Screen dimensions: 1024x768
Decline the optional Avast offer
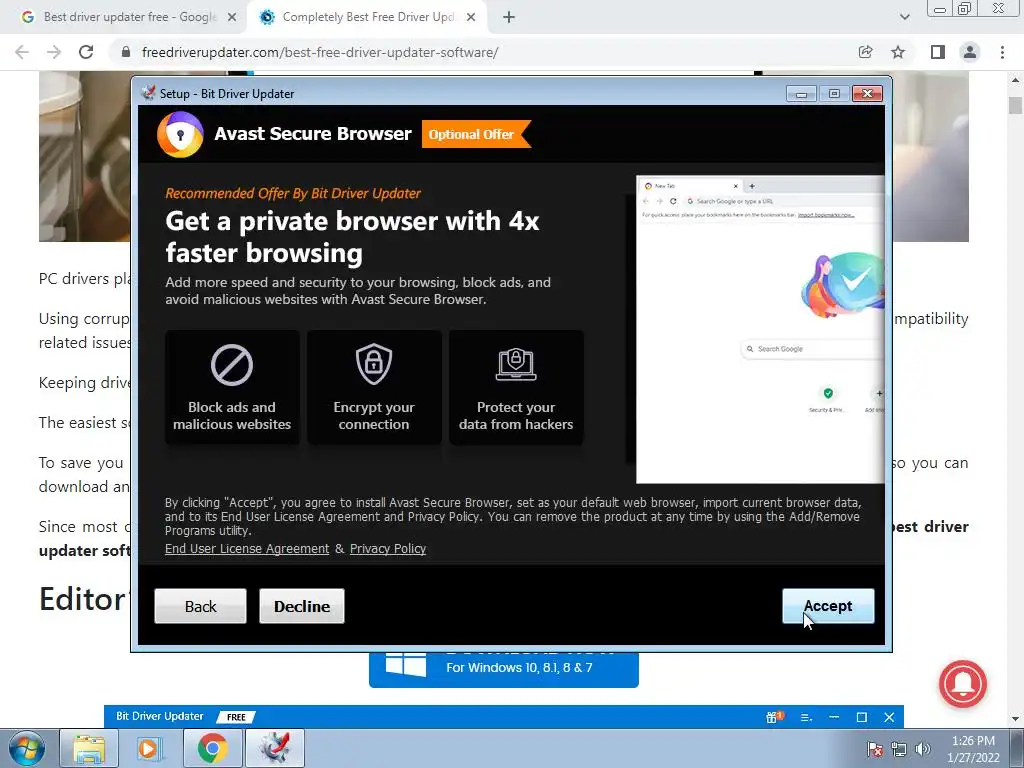pyautogui.click(x=302, y=606)
